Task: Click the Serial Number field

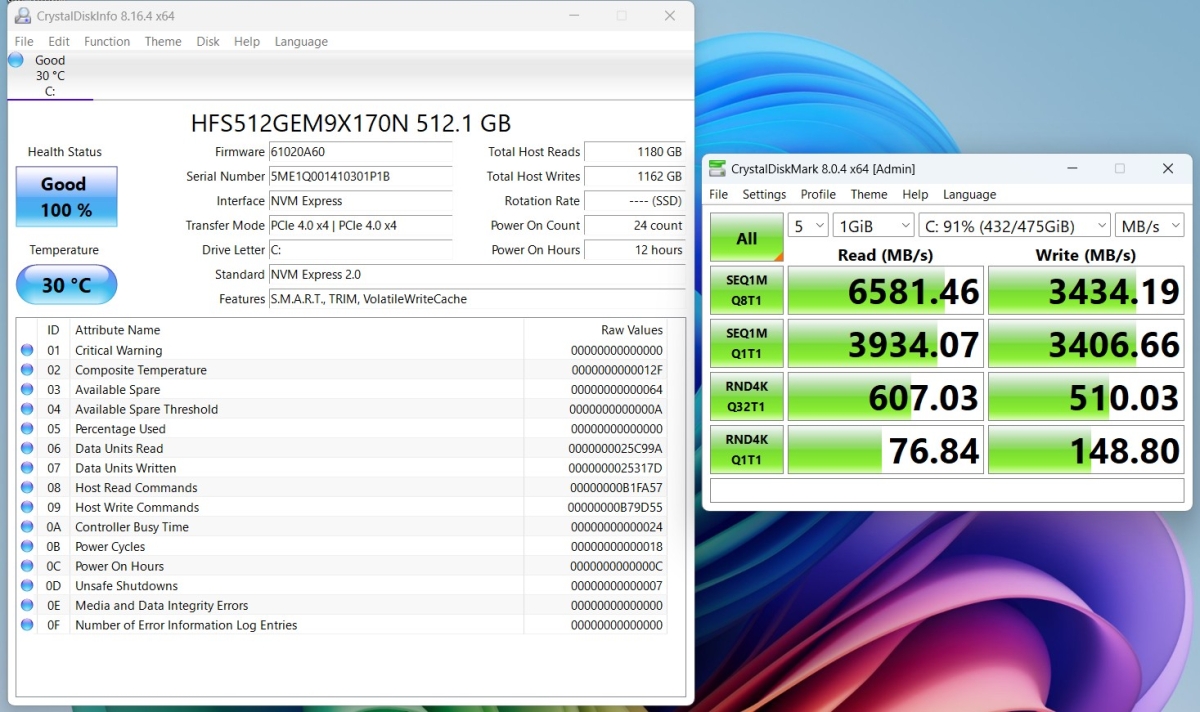Action: click(360, 177)
